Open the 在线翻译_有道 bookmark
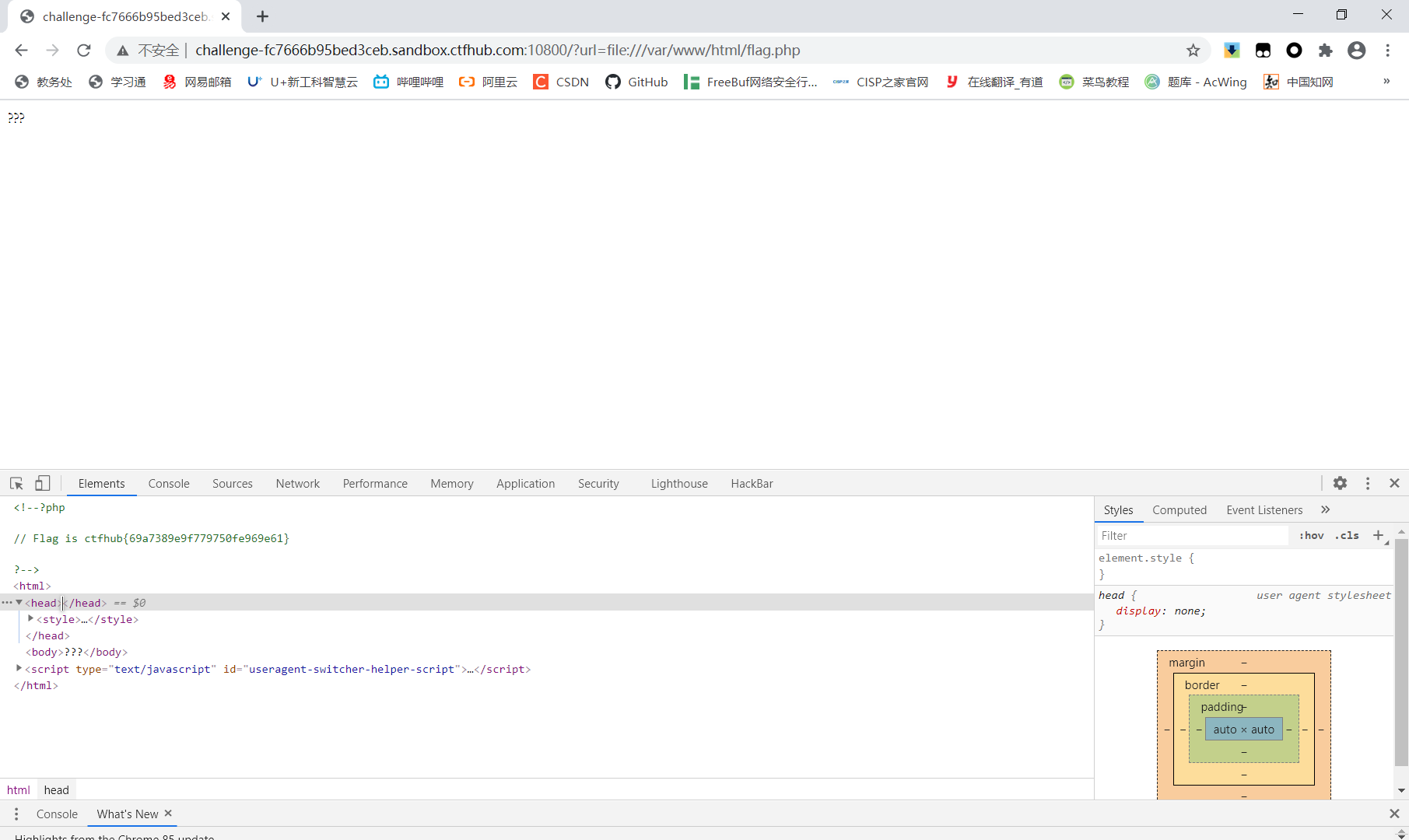The width and height of the screenshot is (1409, 840). [994, 82]
